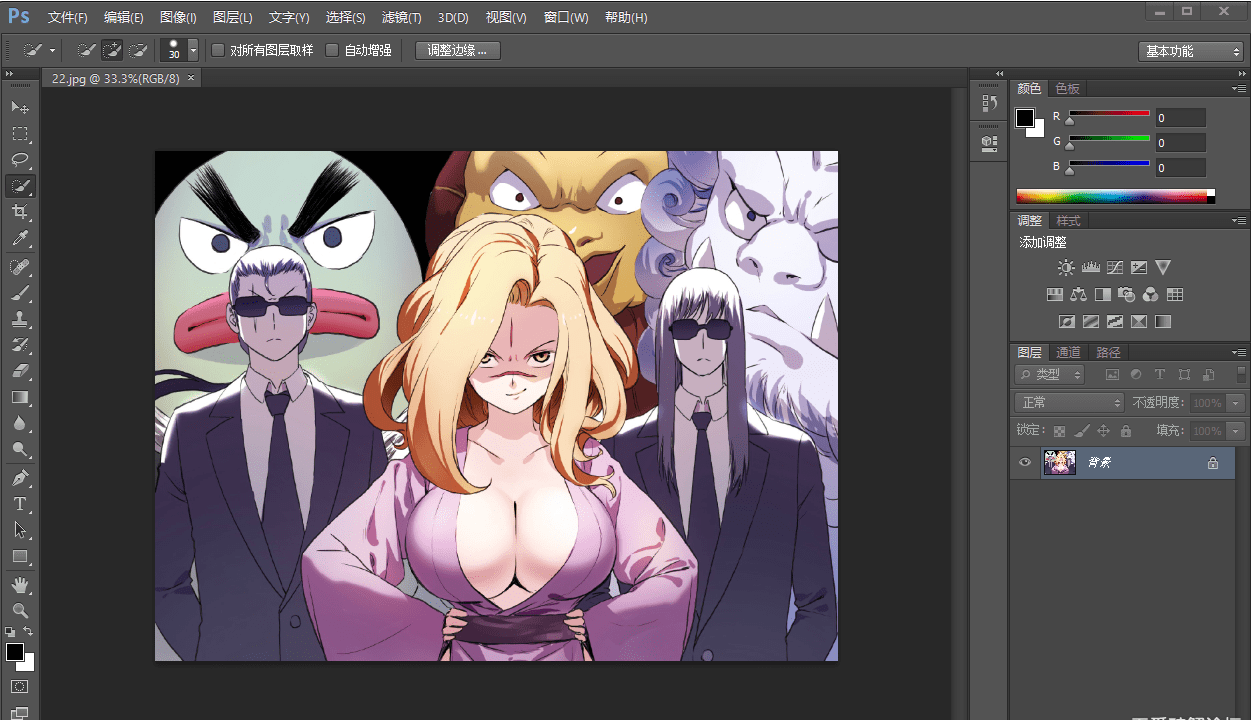The width and height of the screenshot is (1251, 720).
Task: Switch to the 路径 tab
Action: (1108, 352)
